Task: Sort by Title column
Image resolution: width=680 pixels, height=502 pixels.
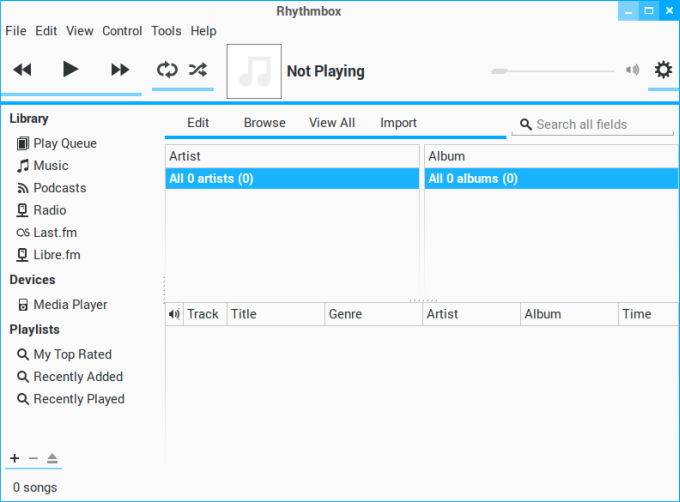Action: 275,314
